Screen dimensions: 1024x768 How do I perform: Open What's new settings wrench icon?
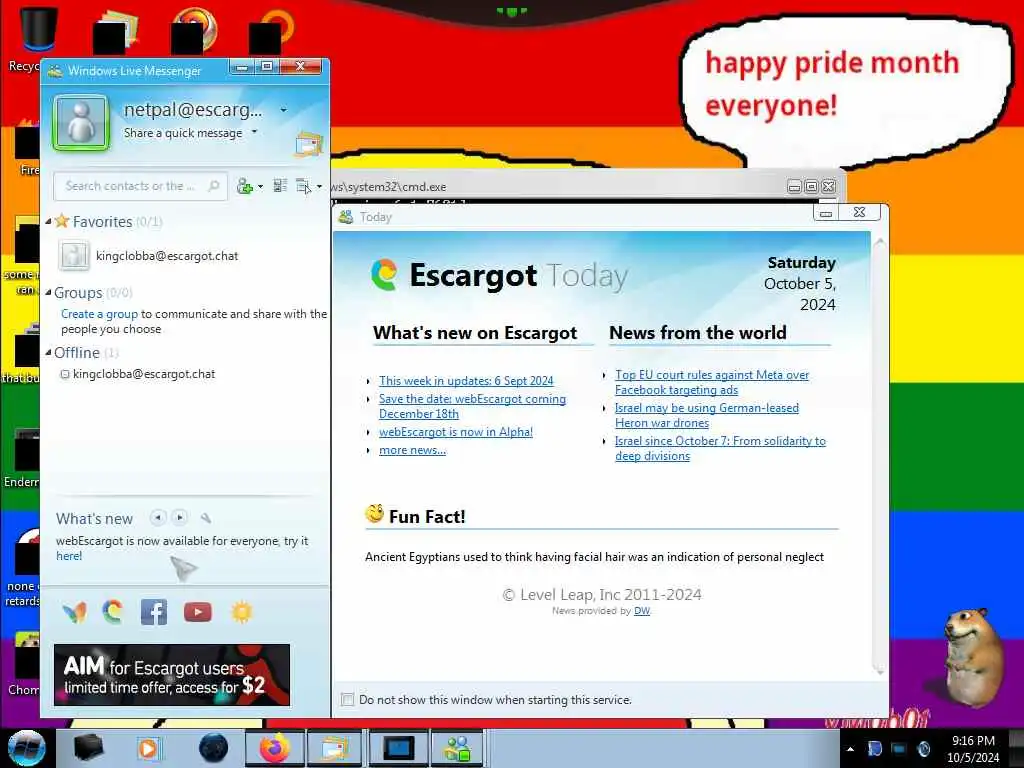[206, 519]
